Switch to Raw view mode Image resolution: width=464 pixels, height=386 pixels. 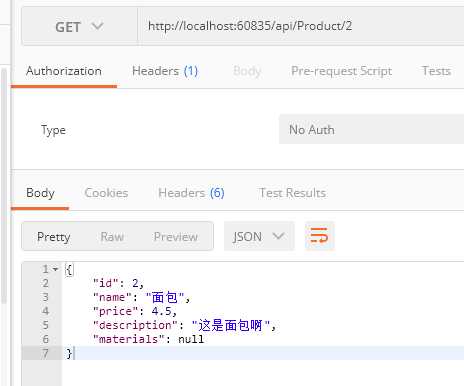(112, 237)
